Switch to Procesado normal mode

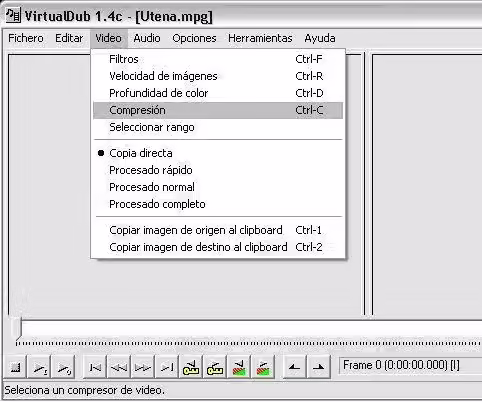218,187
